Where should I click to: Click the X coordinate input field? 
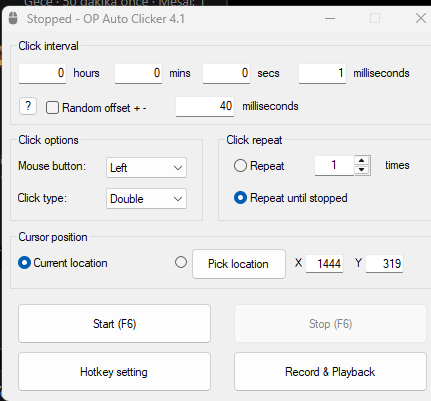[325, 264]
